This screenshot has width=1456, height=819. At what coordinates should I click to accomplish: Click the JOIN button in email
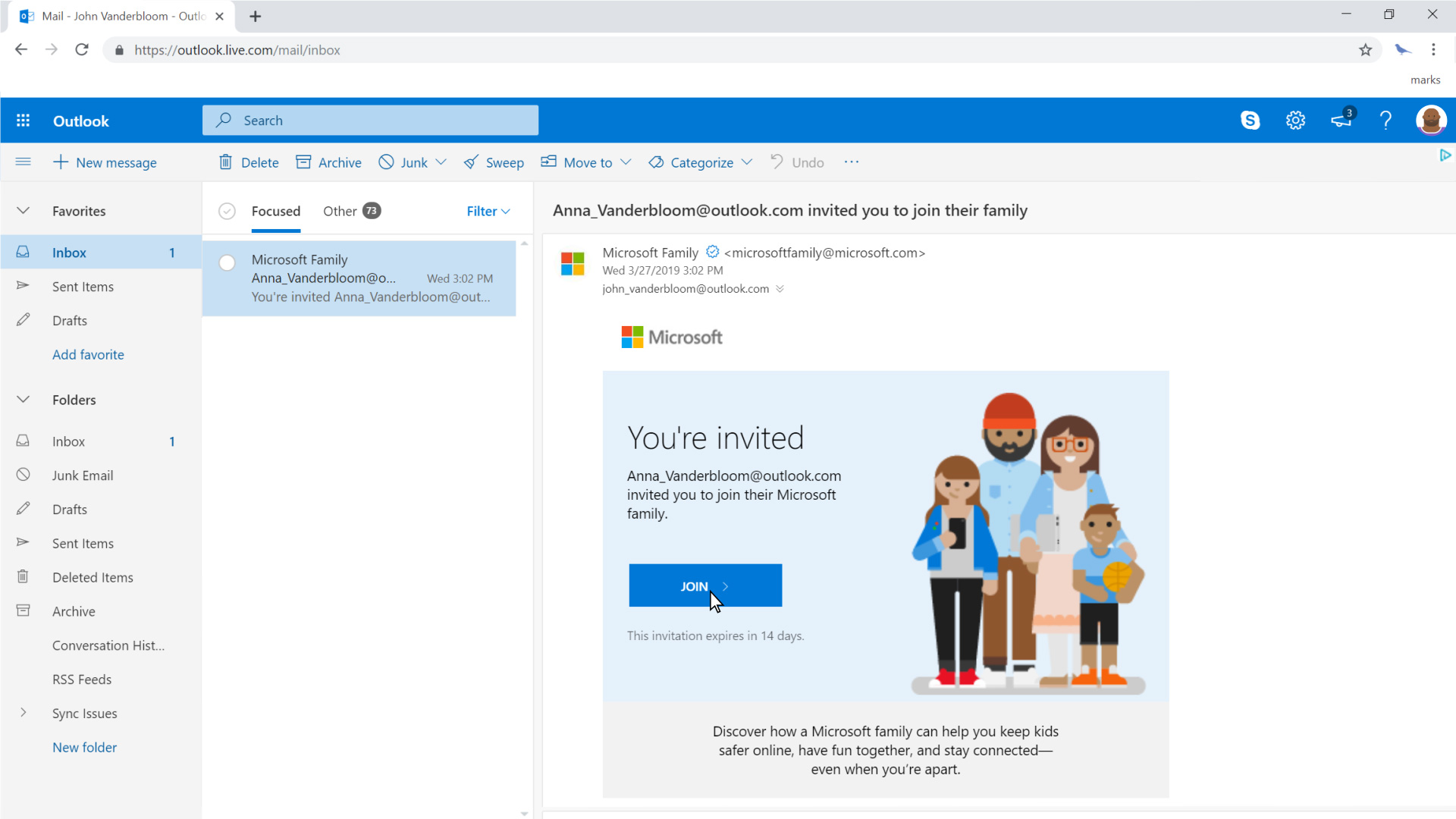[705, 585]
